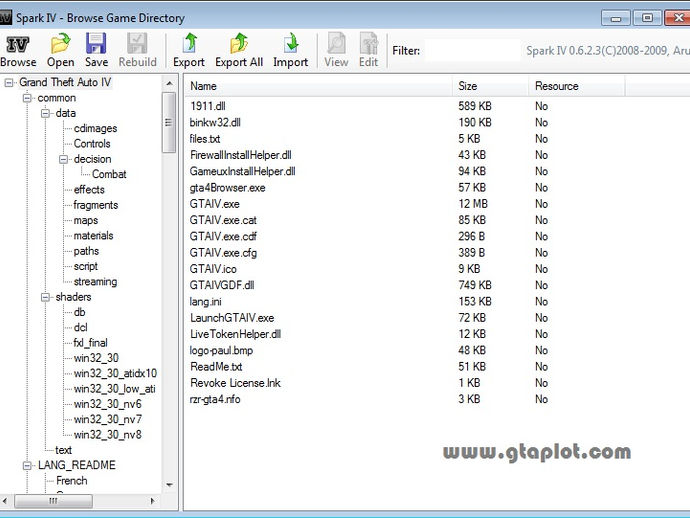Screen dimensions: 690x518
Task: Open the fragments folder
Action: pyautogui.click(x=95, y=205)
